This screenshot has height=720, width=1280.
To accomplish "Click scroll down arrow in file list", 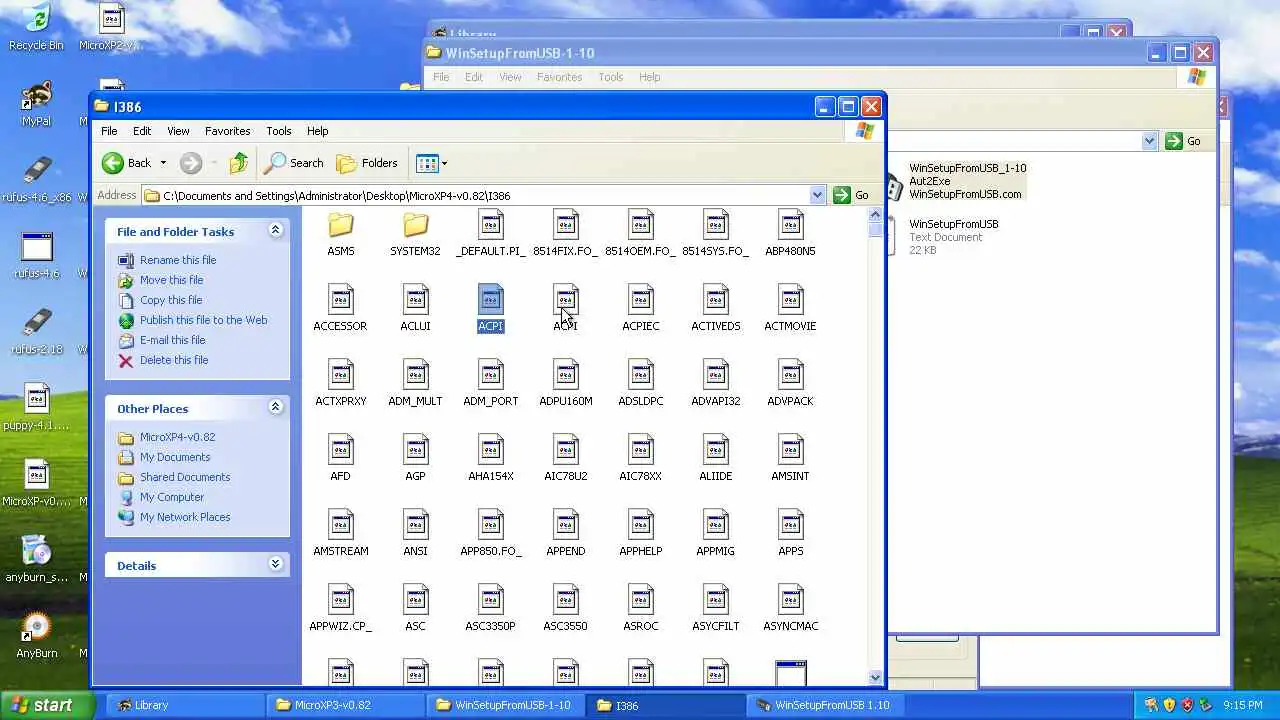I will tap(876, 677).
